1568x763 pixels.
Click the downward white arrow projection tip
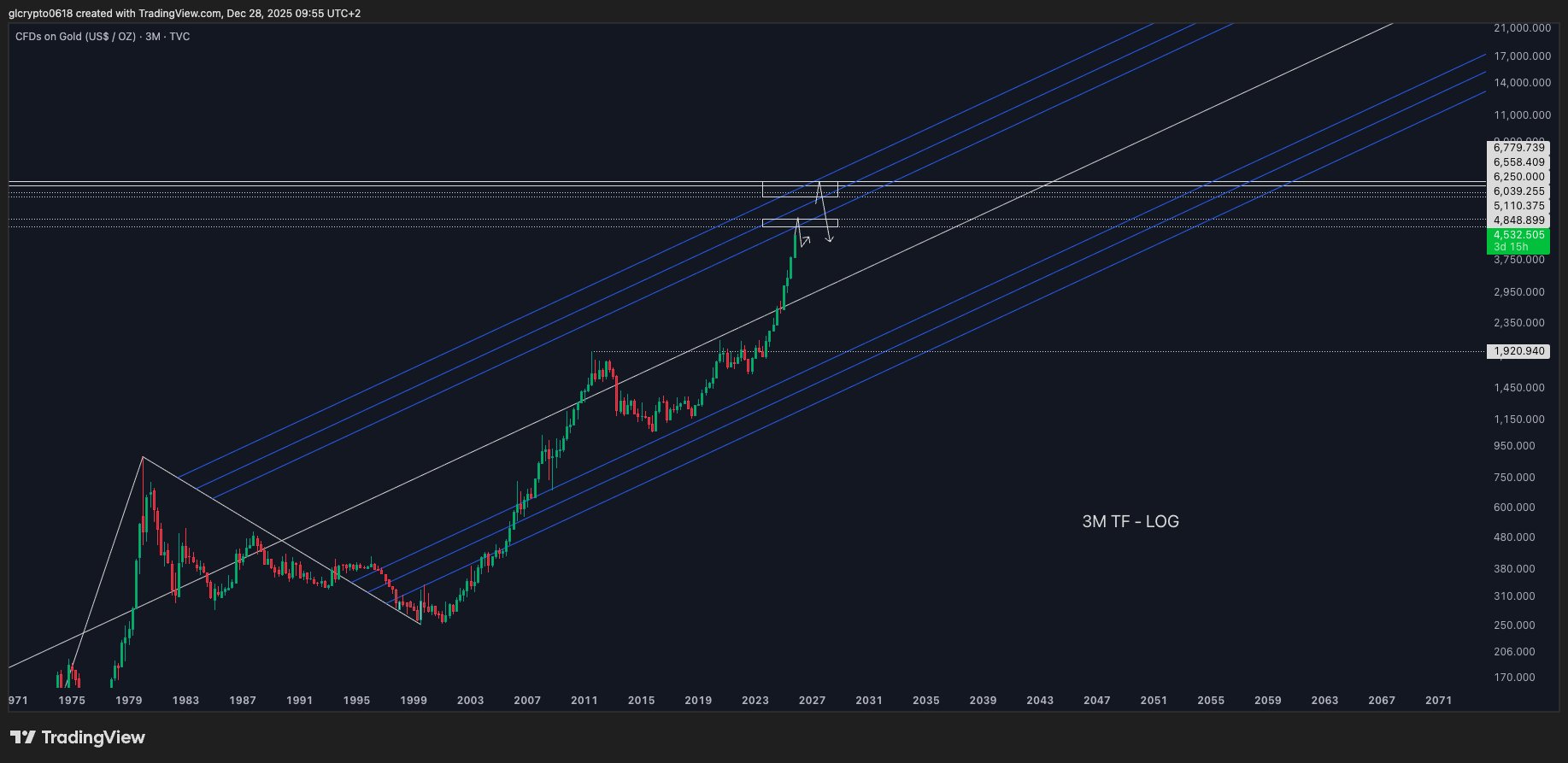[x=829, y=241]
